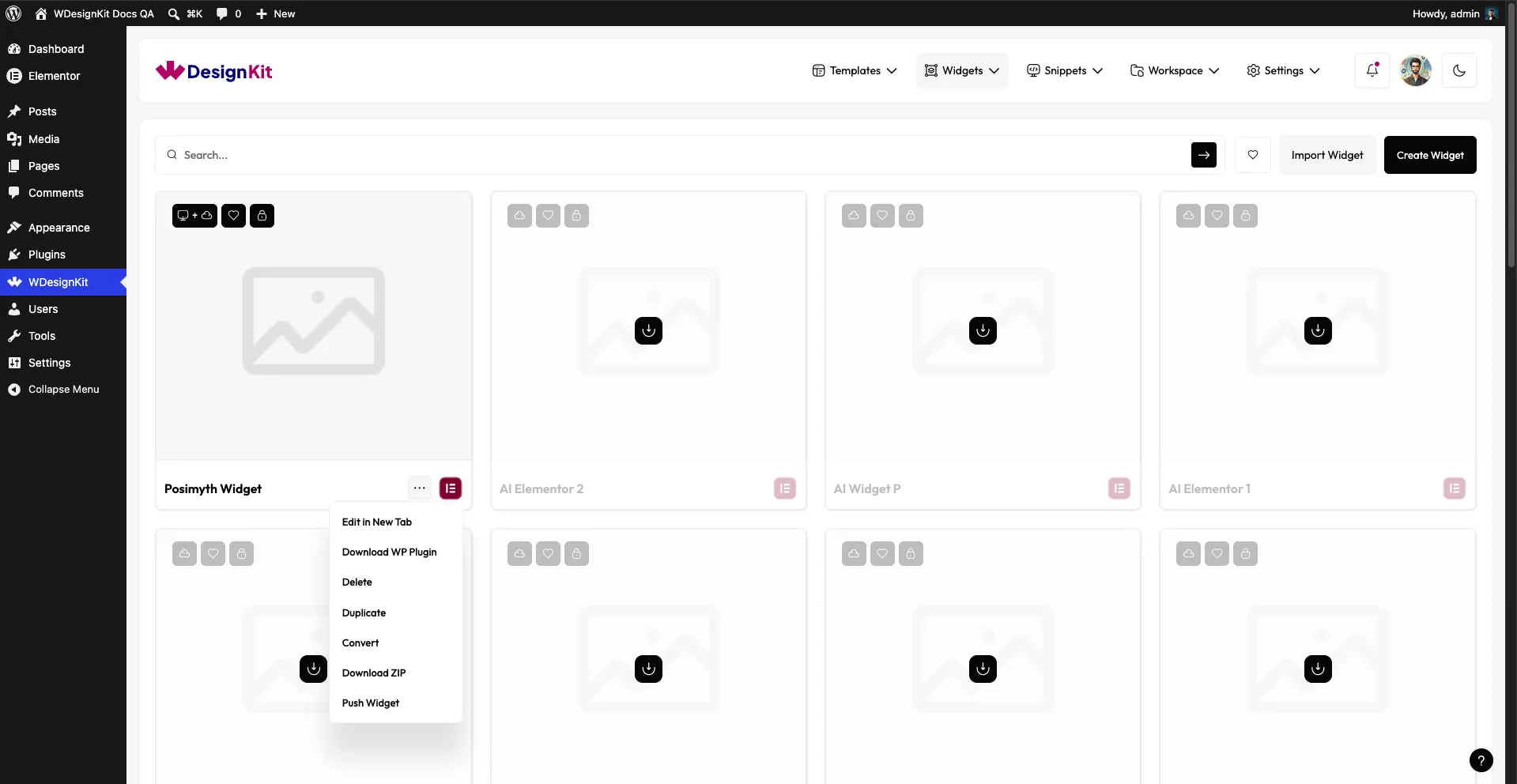The width and height of the screenshot is (1517, 784).
Task: Choose Download ZIP from the menu
Action: (374, 673)
